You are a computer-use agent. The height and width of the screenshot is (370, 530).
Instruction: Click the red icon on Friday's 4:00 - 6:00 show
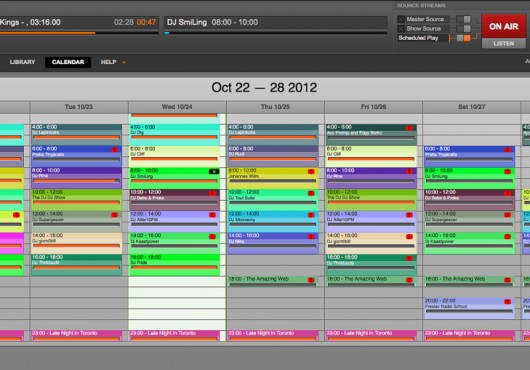click(409, 128)
